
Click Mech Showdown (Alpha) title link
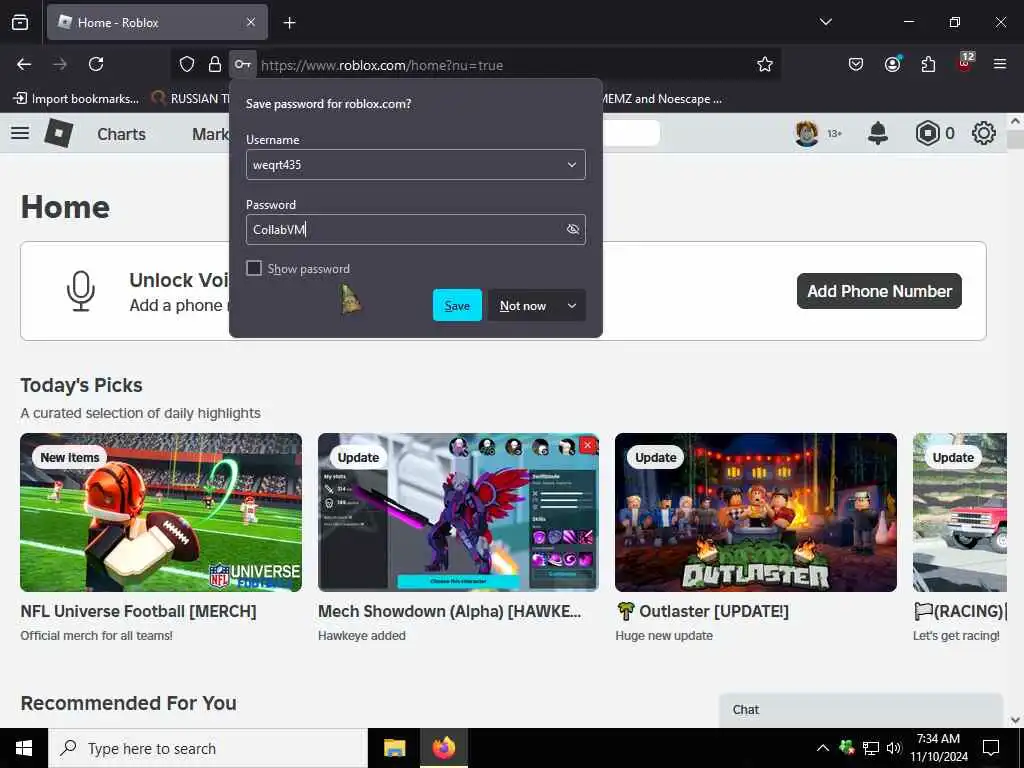(x=449, y=611)
